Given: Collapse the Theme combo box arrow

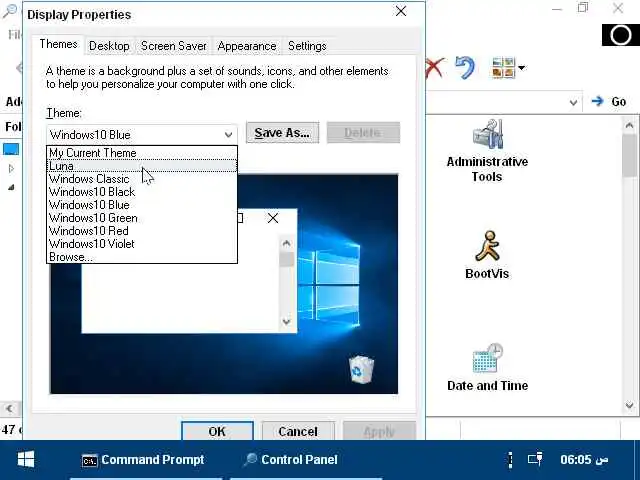Looking at the screenshot, I should [228, 135].
